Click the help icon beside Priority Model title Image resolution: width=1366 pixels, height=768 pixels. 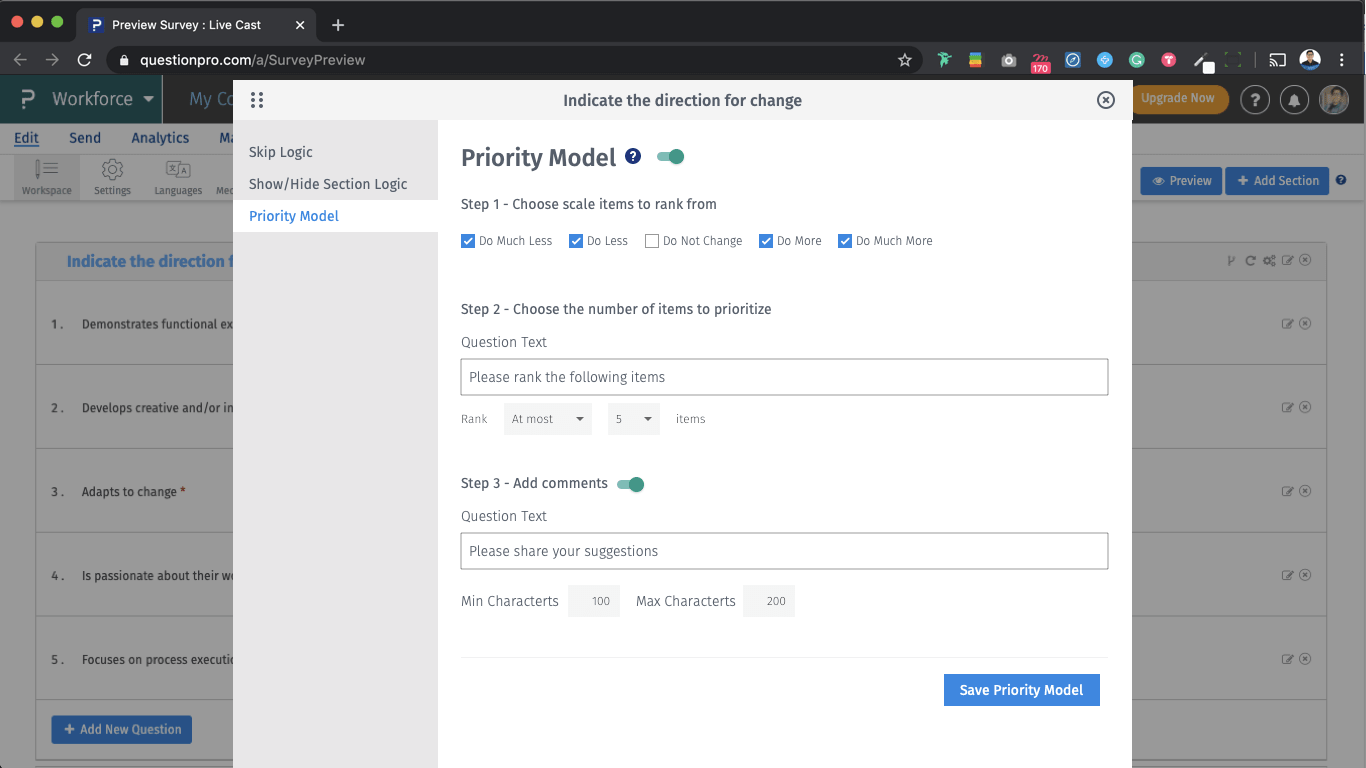point(632,156)
